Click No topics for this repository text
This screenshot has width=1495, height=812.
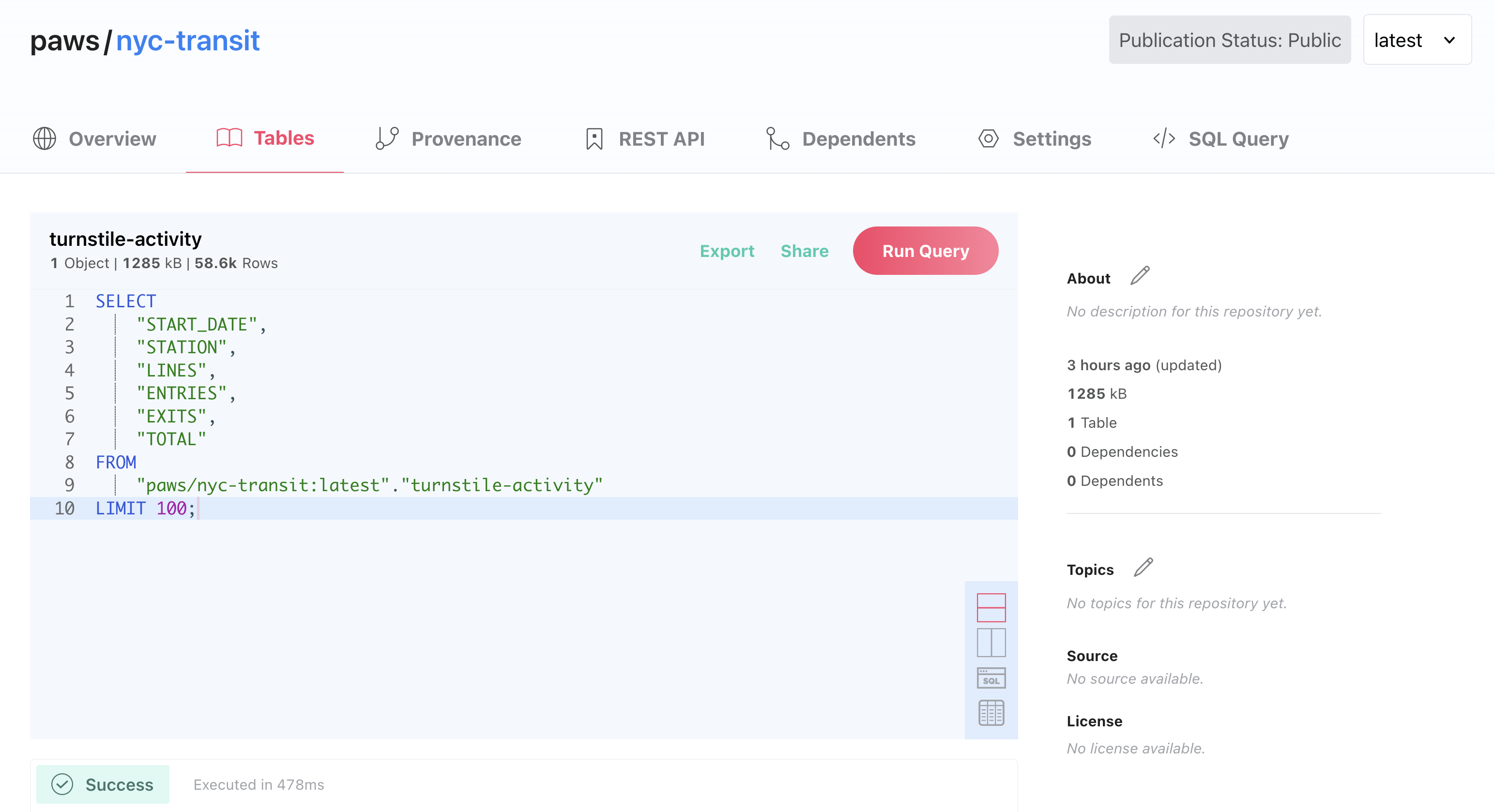coord(1177,603)
